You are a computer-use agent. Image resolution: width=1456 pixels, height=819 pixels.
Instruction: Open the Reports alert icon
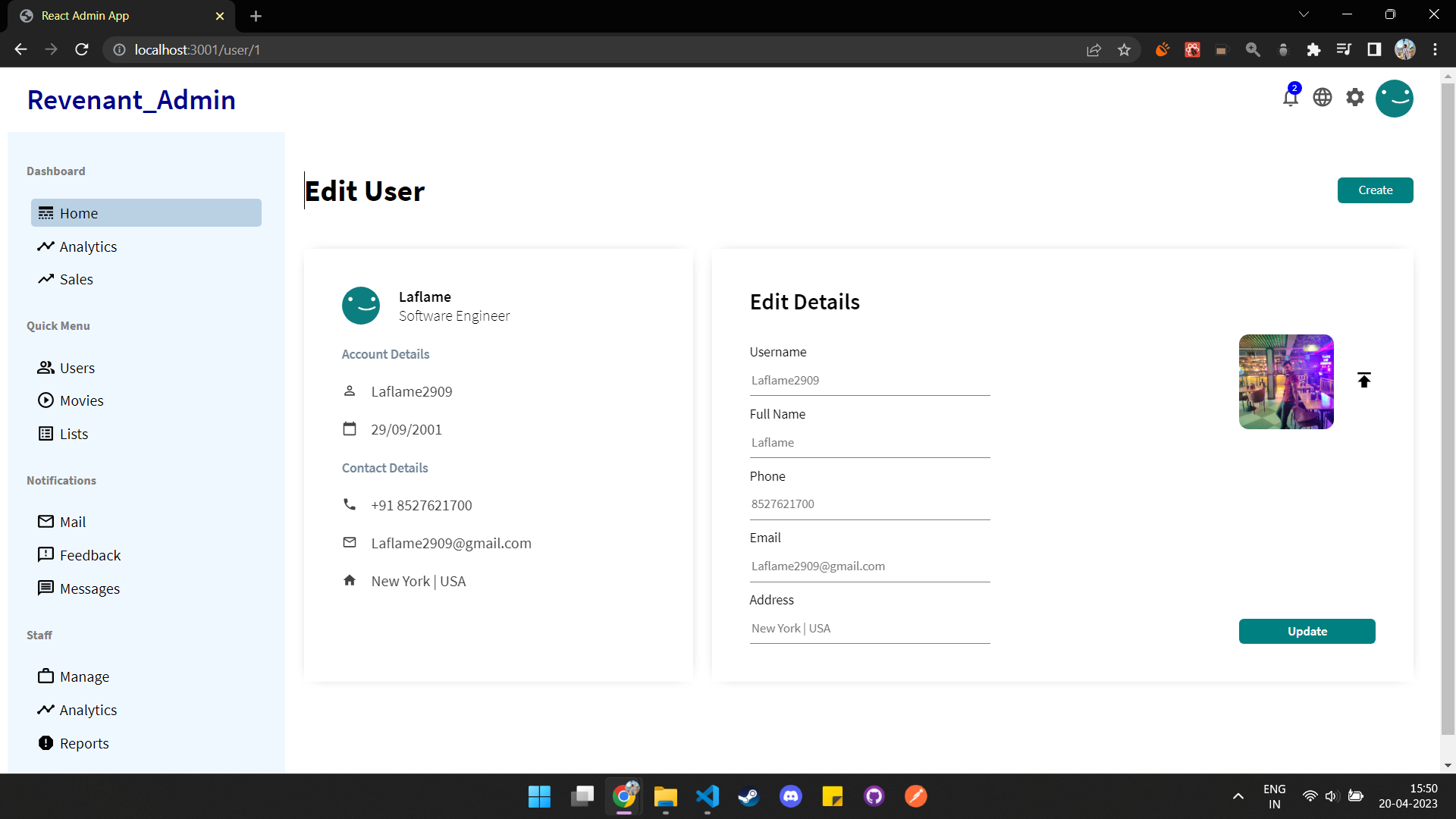click(46, 742)
